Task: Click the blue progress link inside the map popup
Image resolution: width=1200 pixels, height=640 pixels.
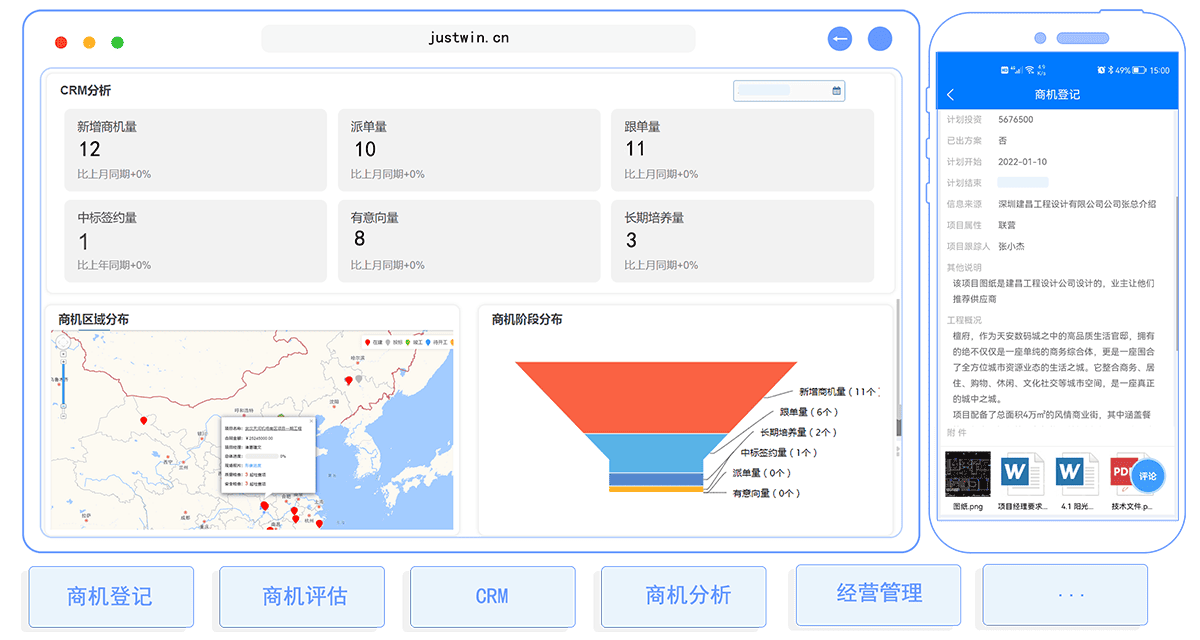Action: [253, 465]
